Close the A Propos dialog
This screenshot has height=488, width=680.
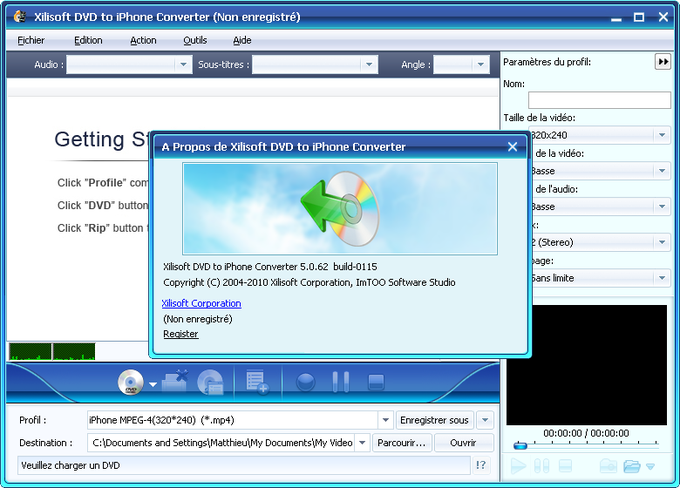tap(512, 147)
